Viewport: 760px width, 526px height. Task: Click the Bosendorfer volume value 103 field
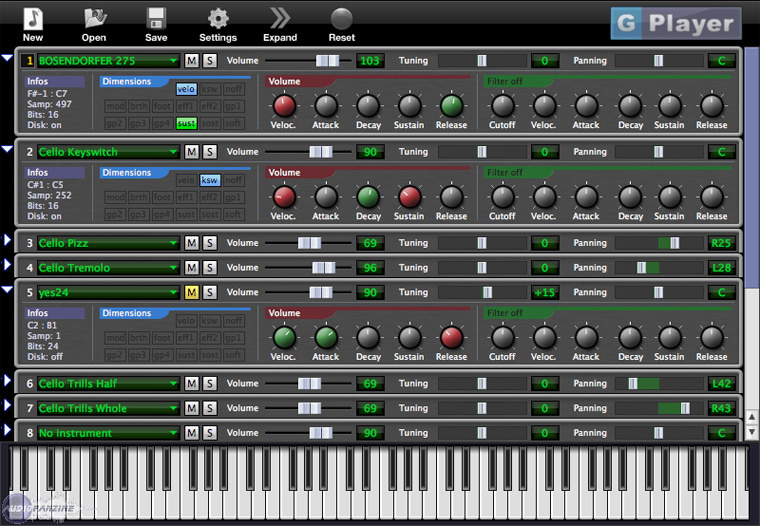pyautogui.click(x=370, y=61)
